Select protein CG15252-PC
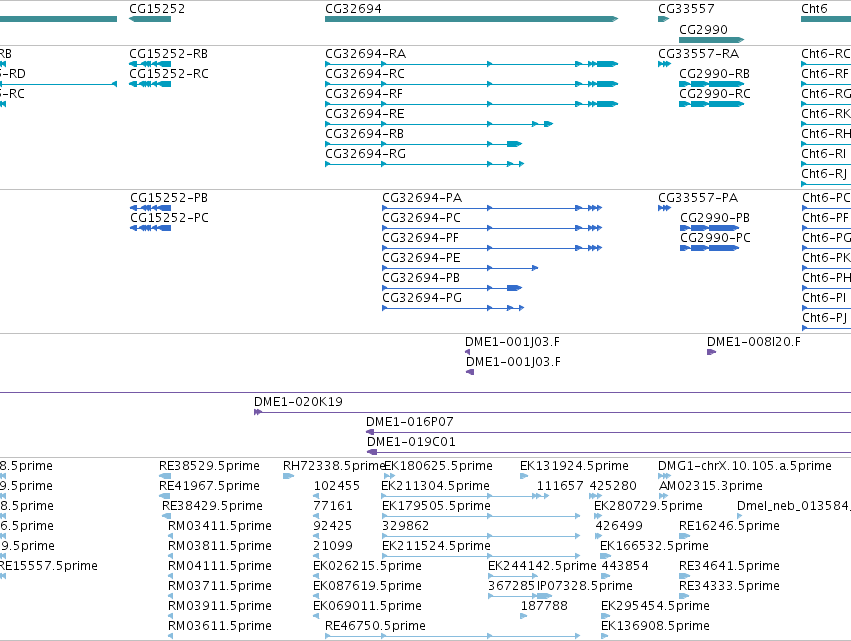Image resolution: width=851 pixels, height=641 pixels. tap(169, 218)
